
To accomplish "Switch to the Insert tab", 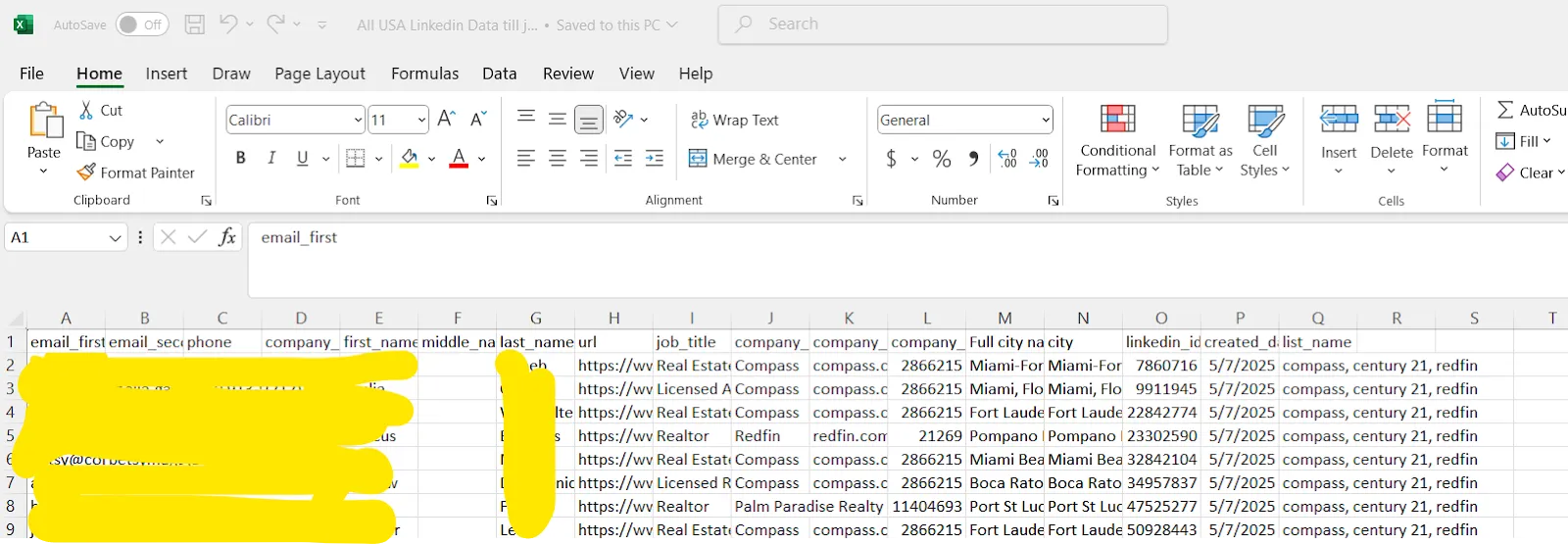I will pyautogui.click(x=167, y=74).
